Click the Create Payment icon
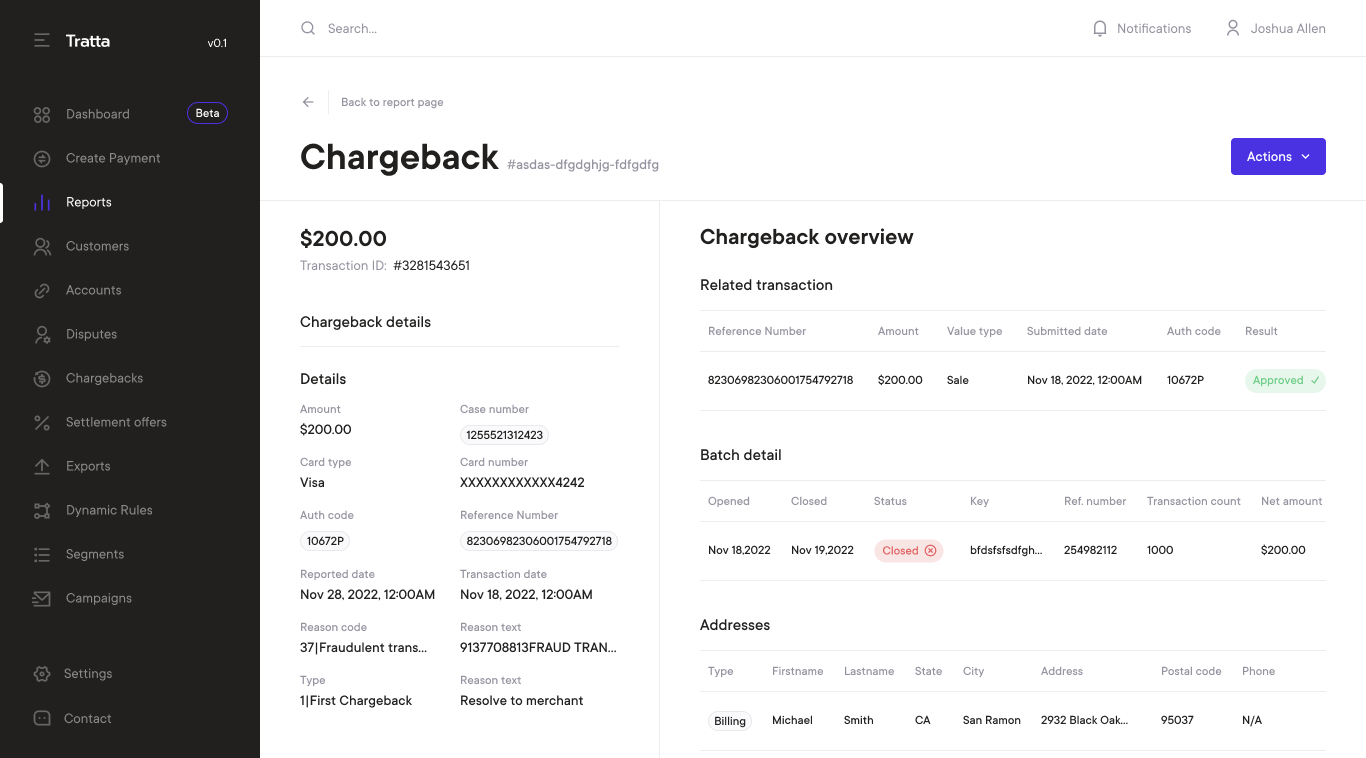This screenshot has width=1366, height=758. (42, 158)
